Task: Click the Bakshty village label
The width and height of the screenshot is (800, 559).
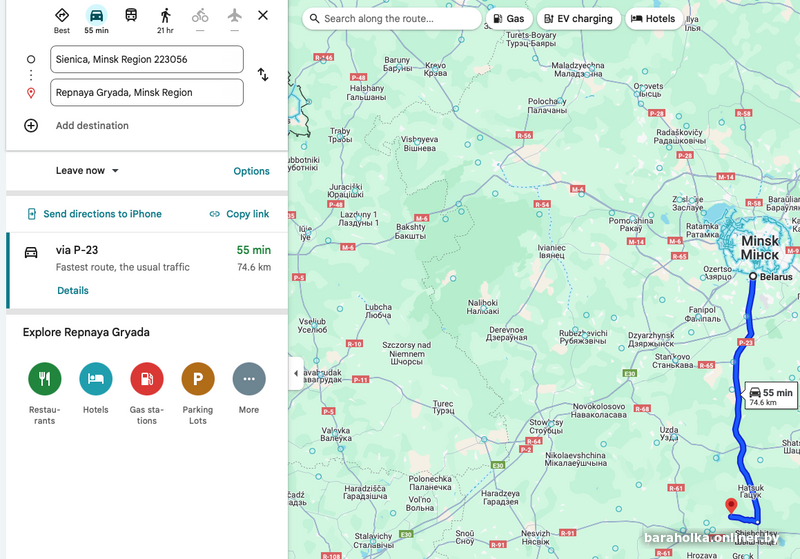Action: [x=410, y=231]
